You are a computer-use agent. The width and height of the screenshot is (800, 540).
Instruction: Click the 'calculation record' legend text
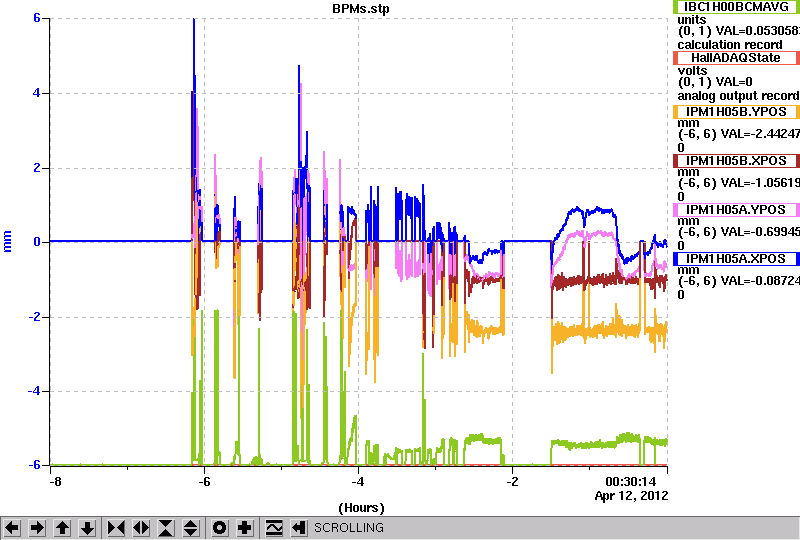click(730, 45)
